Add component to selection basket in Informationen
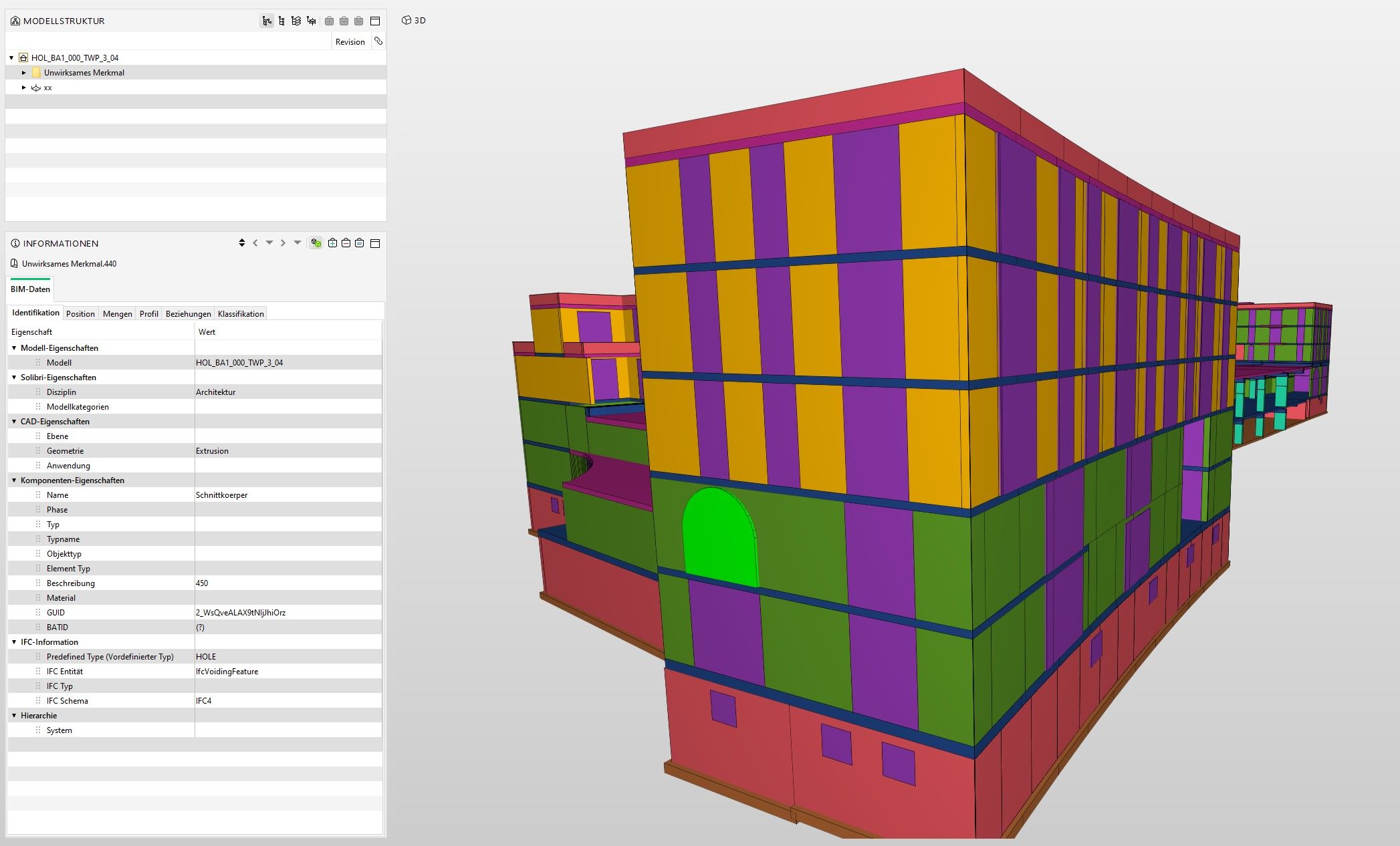The image size is (1400, 846). pos(332,243)
